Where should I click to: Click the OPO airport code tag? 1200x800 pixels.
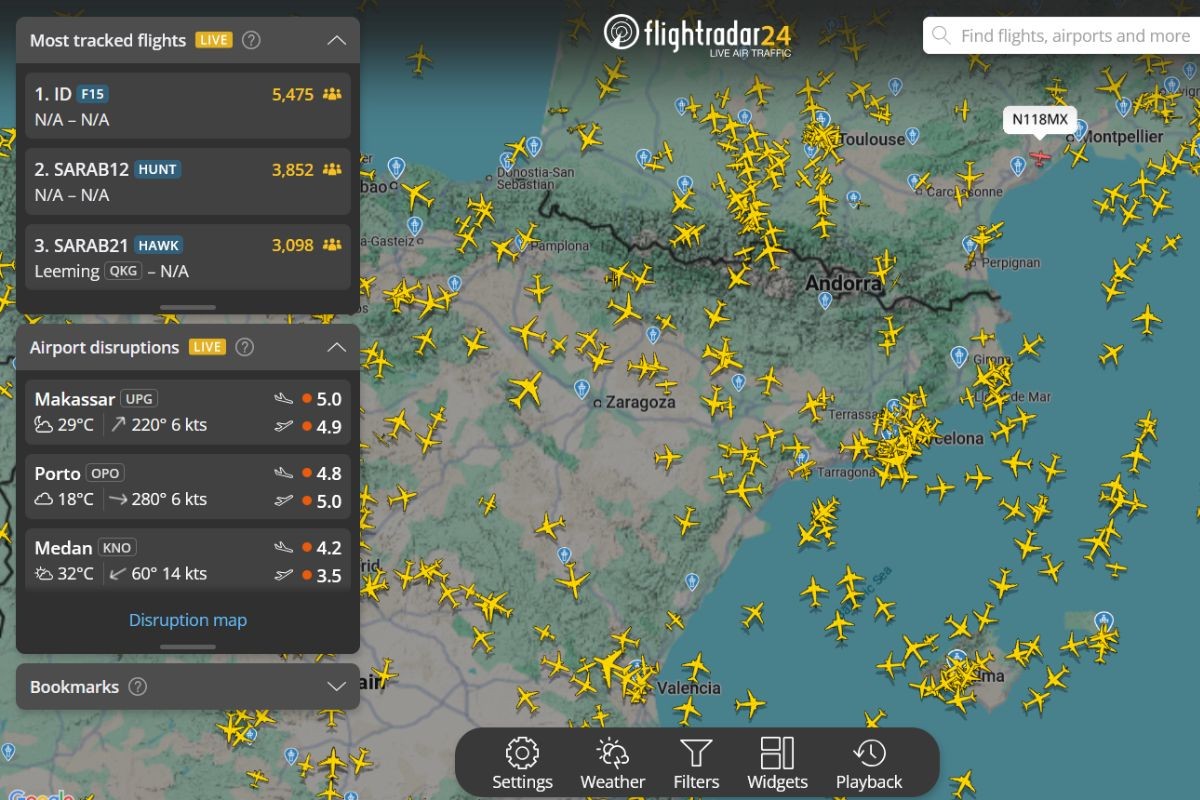[105, 473]
